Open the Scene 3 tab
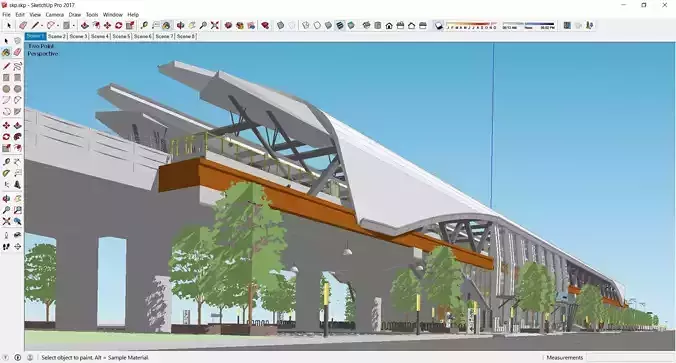The width and height of the screenshot is (676, 363). (78, 37)
